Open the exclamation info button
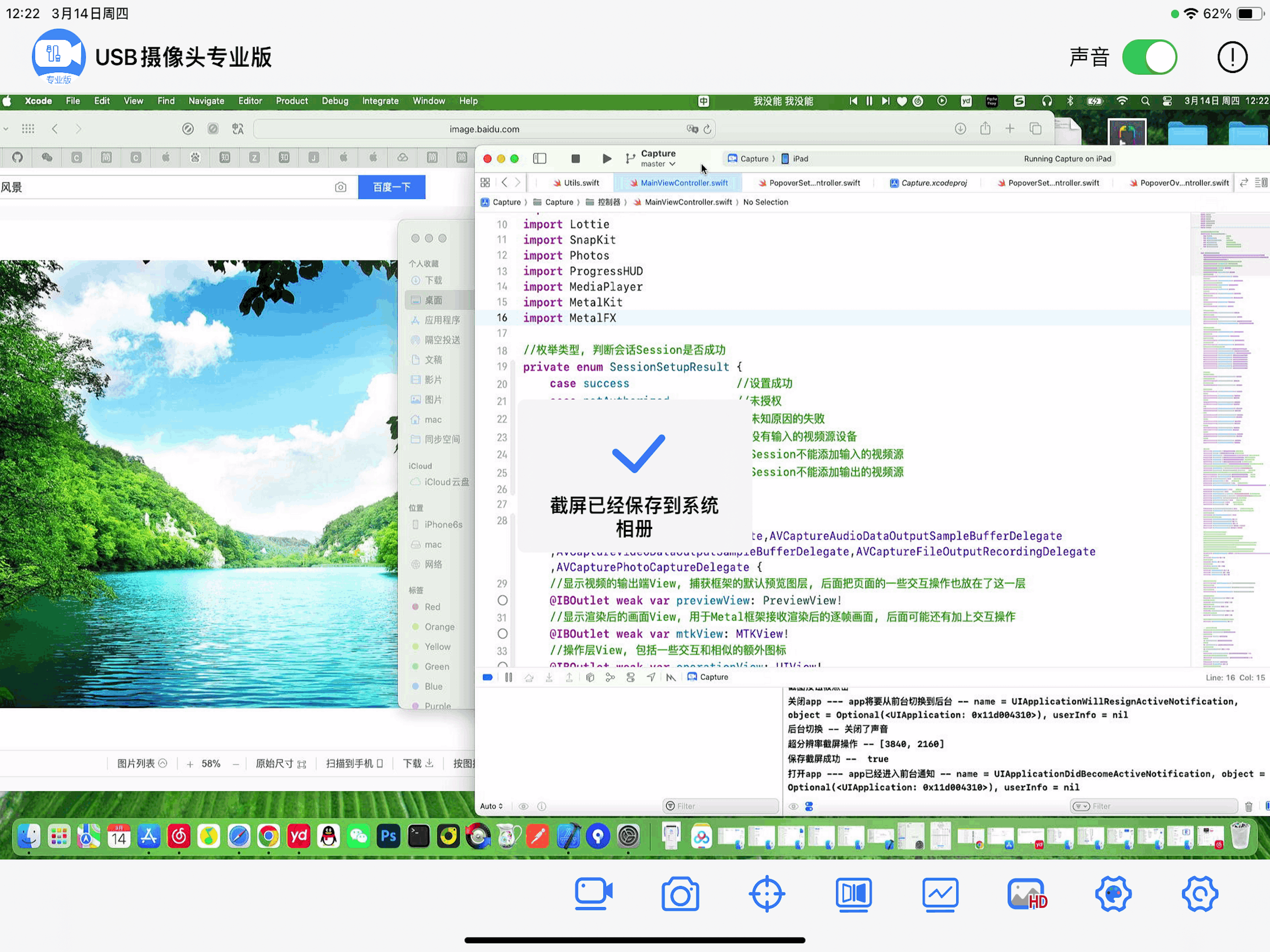The width and height of the screenshot is (1270, 952). click(x=1232, y=58)
